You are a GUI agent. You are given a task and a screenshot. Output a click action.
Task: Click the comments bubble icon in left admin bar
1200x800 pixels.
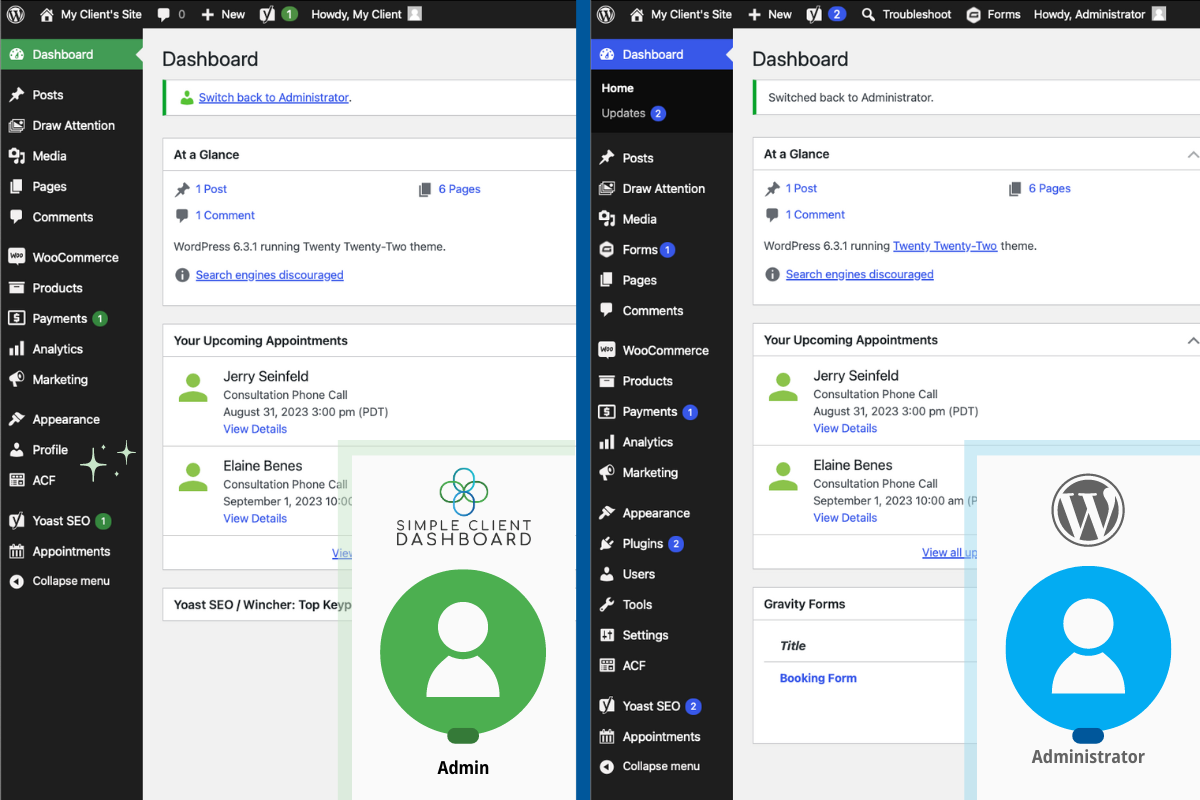[x=164, y=14]
